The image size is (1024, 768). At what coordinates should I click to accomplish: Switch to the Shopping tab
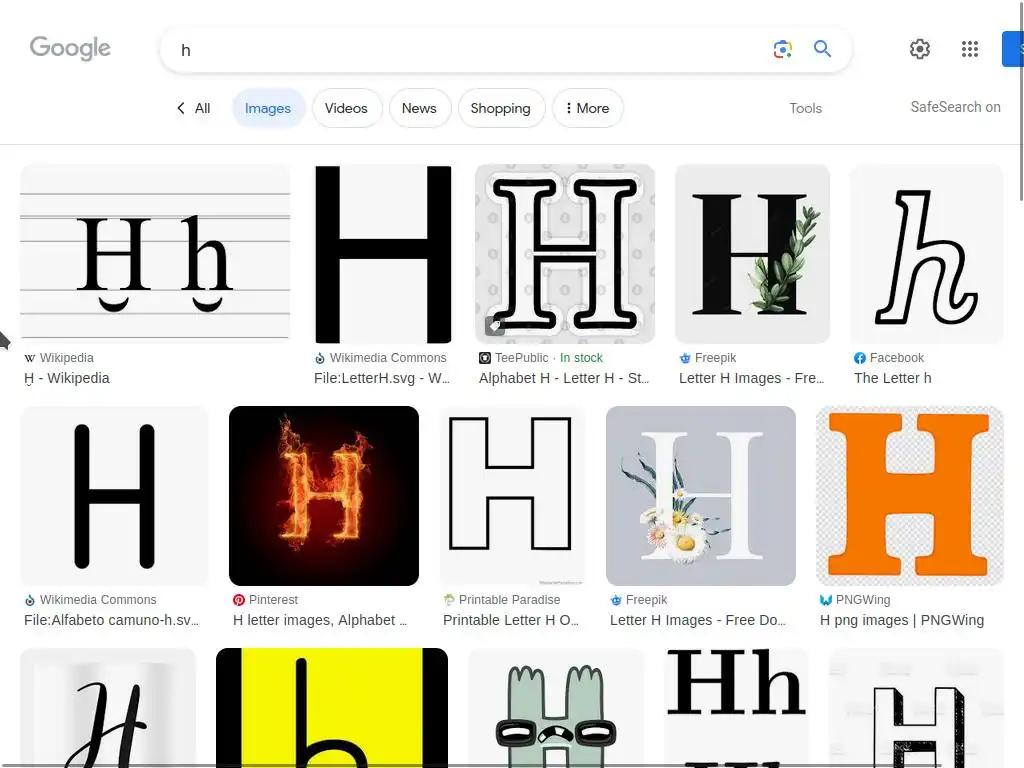pyautogui.click(x=500, y=108)
